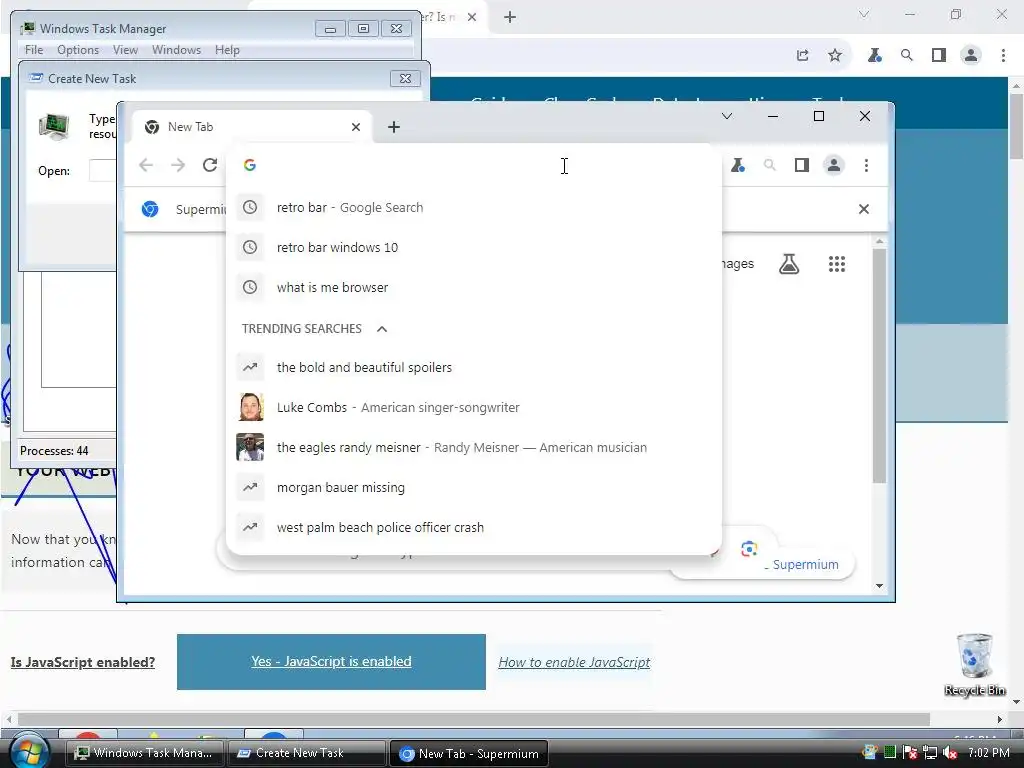Open three-dot menu in background browser

click(x=1003, y=56)
